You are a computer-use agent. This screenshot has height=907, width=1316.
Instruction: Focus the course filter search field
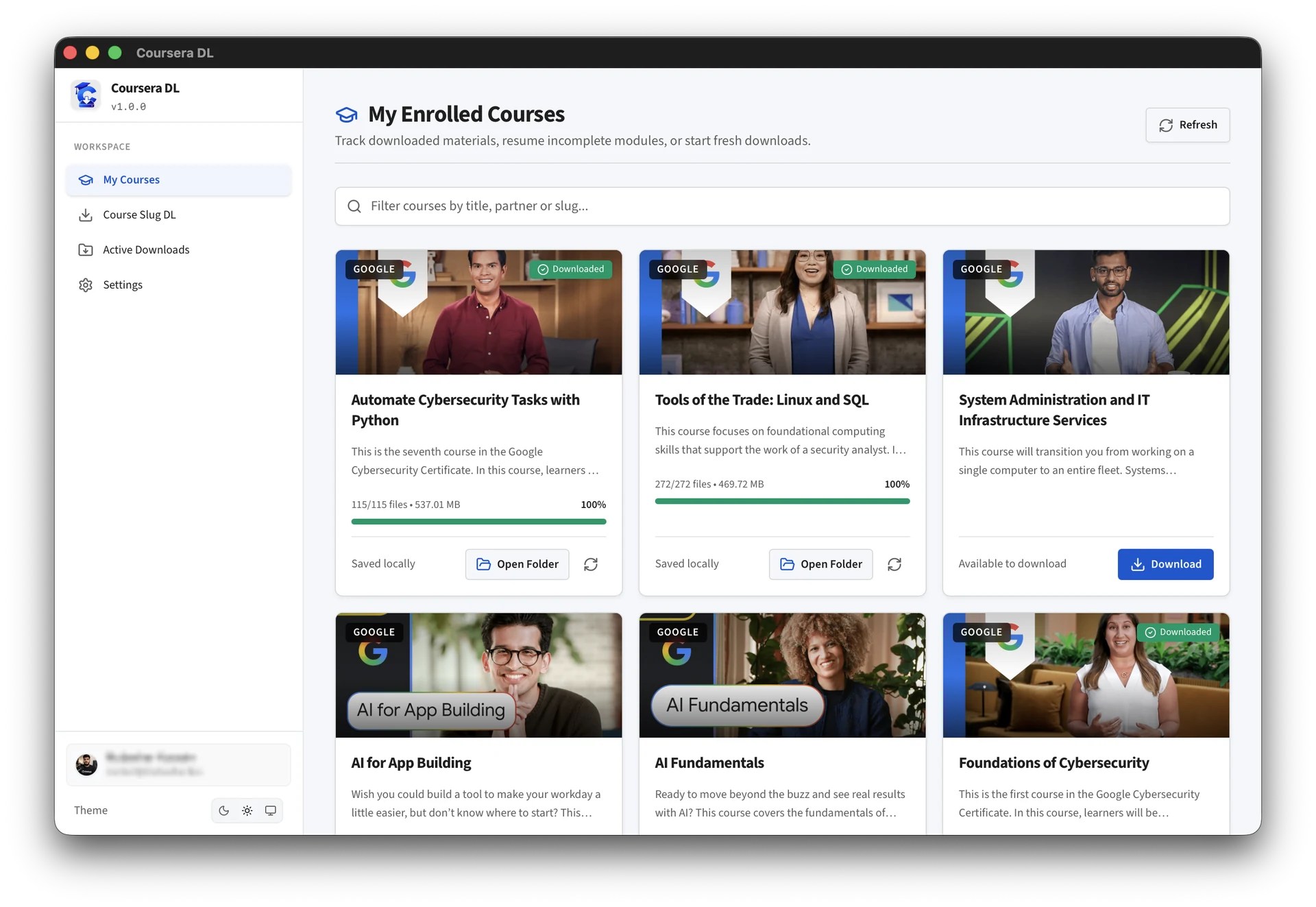(782, 206)
